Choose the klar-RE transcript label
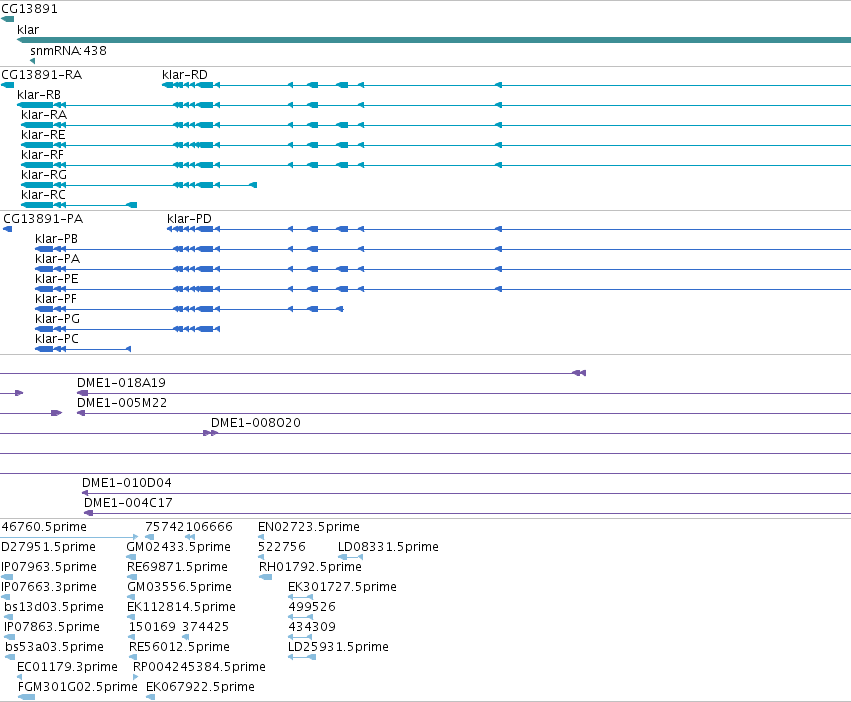851x702 pixels. (43, 135)
